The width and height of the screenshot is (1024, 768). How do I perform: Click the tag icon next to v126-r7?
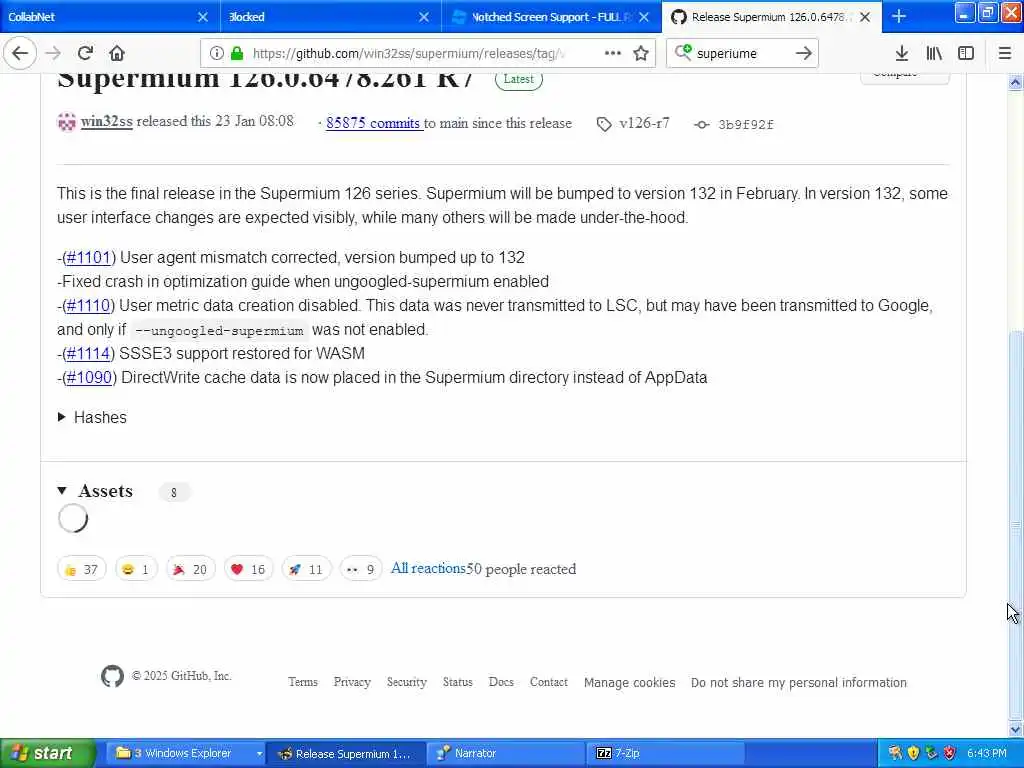coord(604,124)
